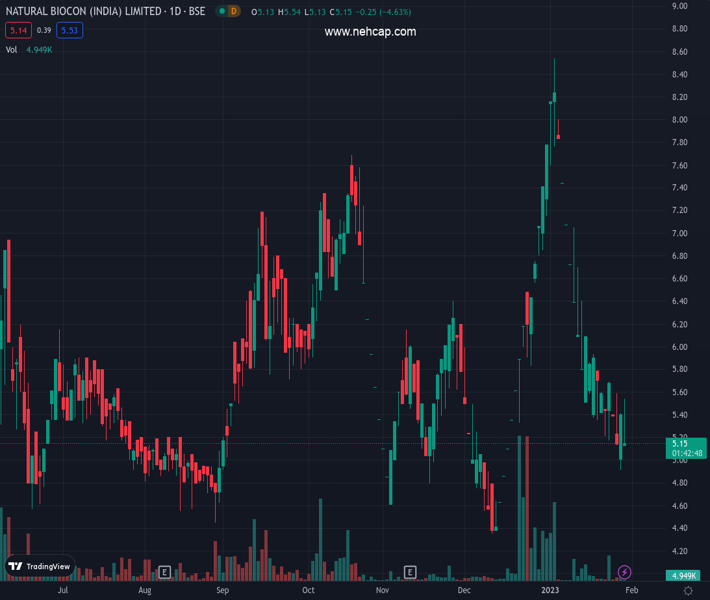Click the www.nehcap.com watermark text
710x600 pixels.
tap(370, 32)
